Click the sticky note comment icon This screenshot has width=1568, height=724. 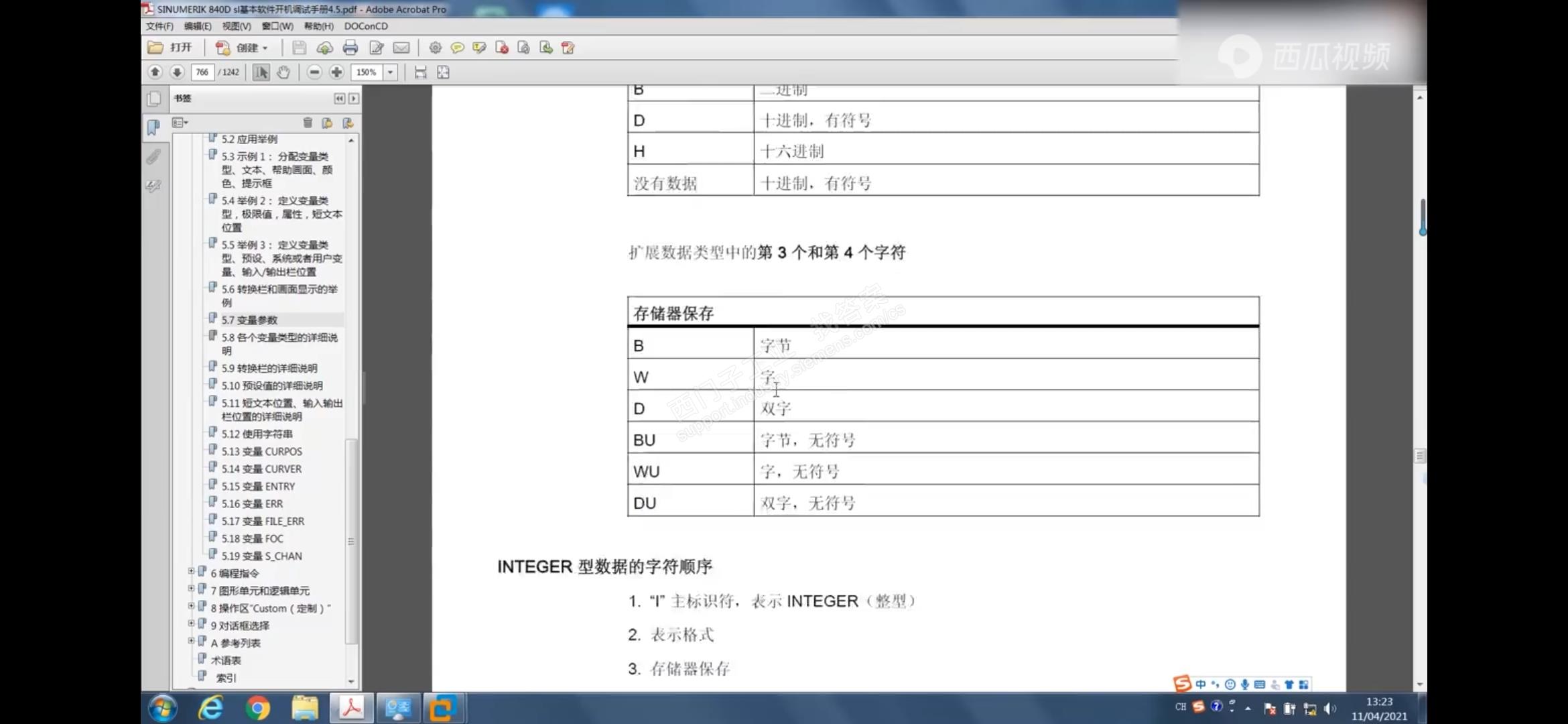457,48
